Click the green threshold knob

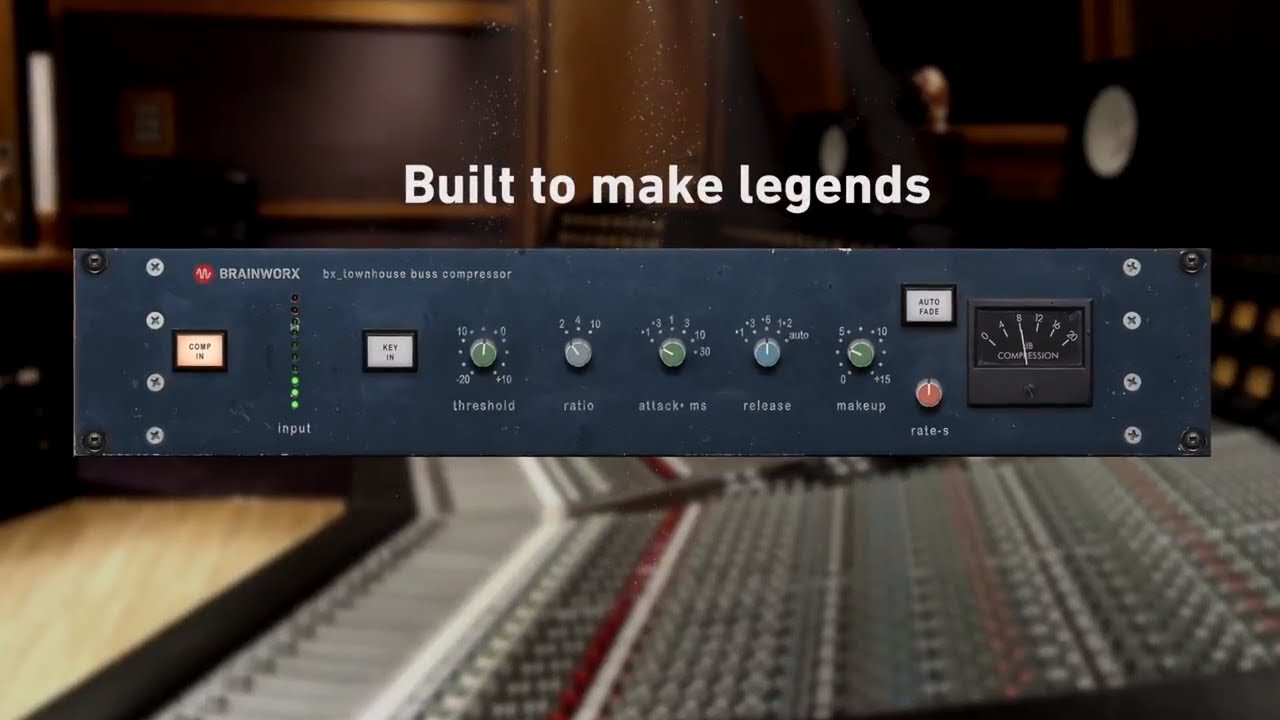pyautogui.click(x=484, y=352)
